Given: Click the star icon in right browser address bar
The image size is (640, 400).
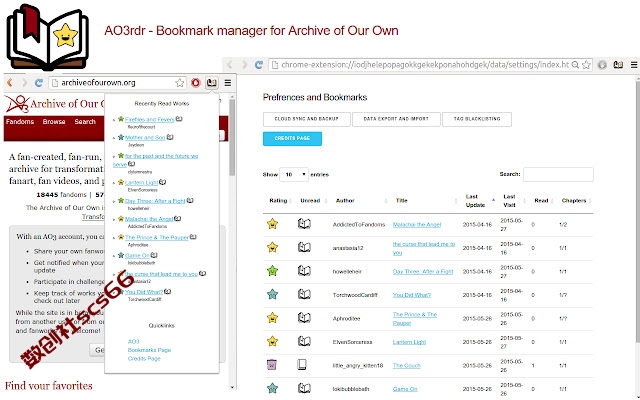Looking at the screenshot, I should [x=586, y=64].
